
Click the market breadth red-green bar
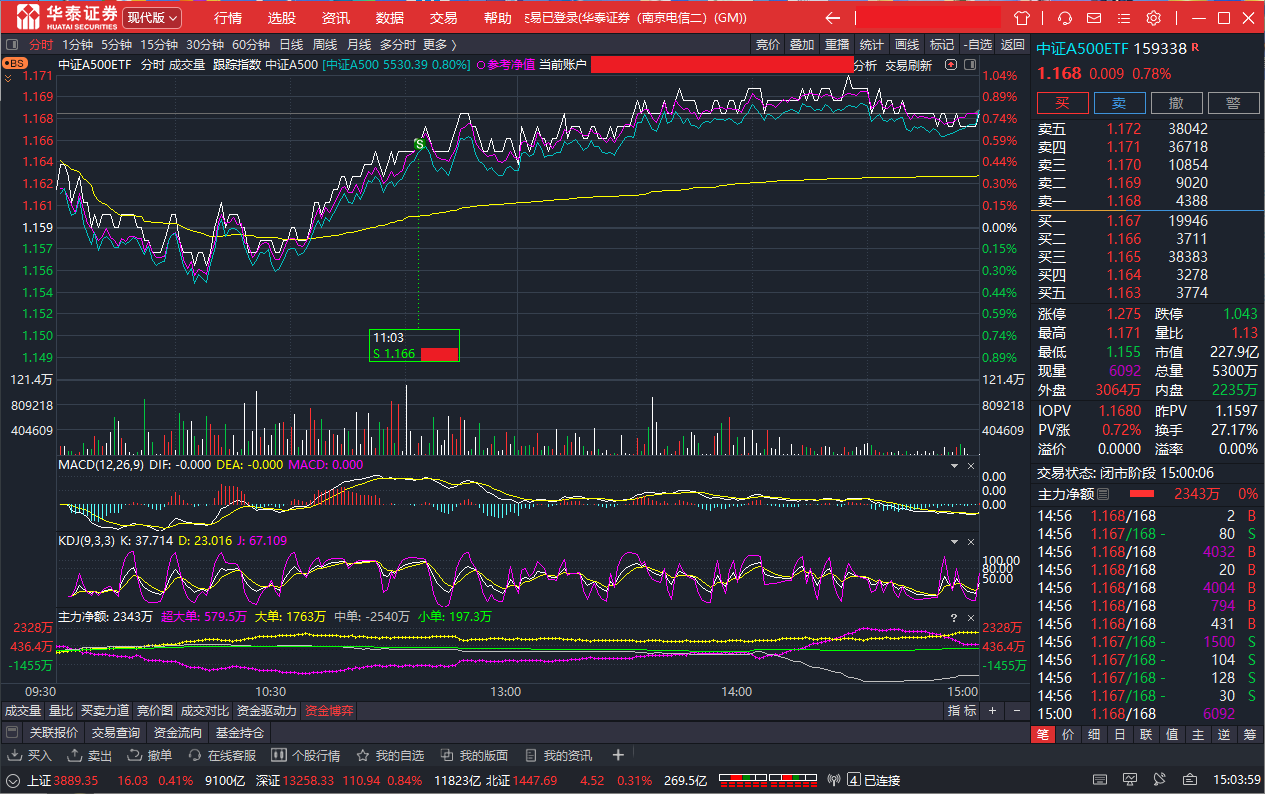767,780
